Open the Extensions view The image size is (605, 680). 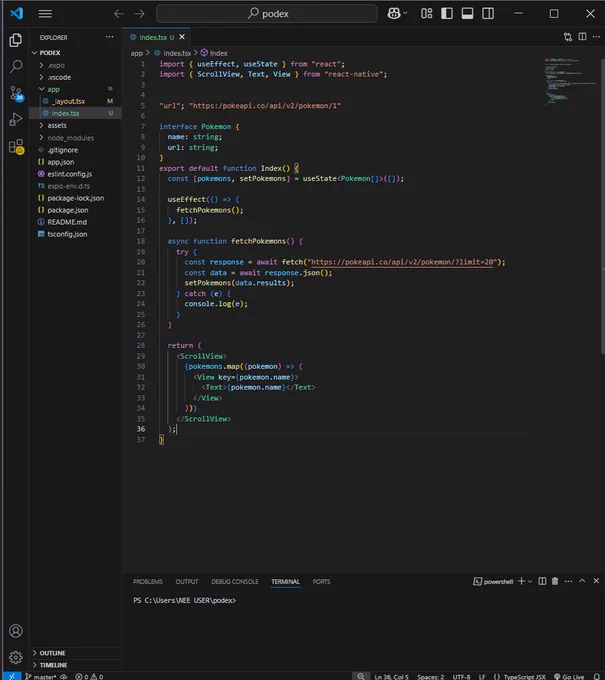click(16, 146)
